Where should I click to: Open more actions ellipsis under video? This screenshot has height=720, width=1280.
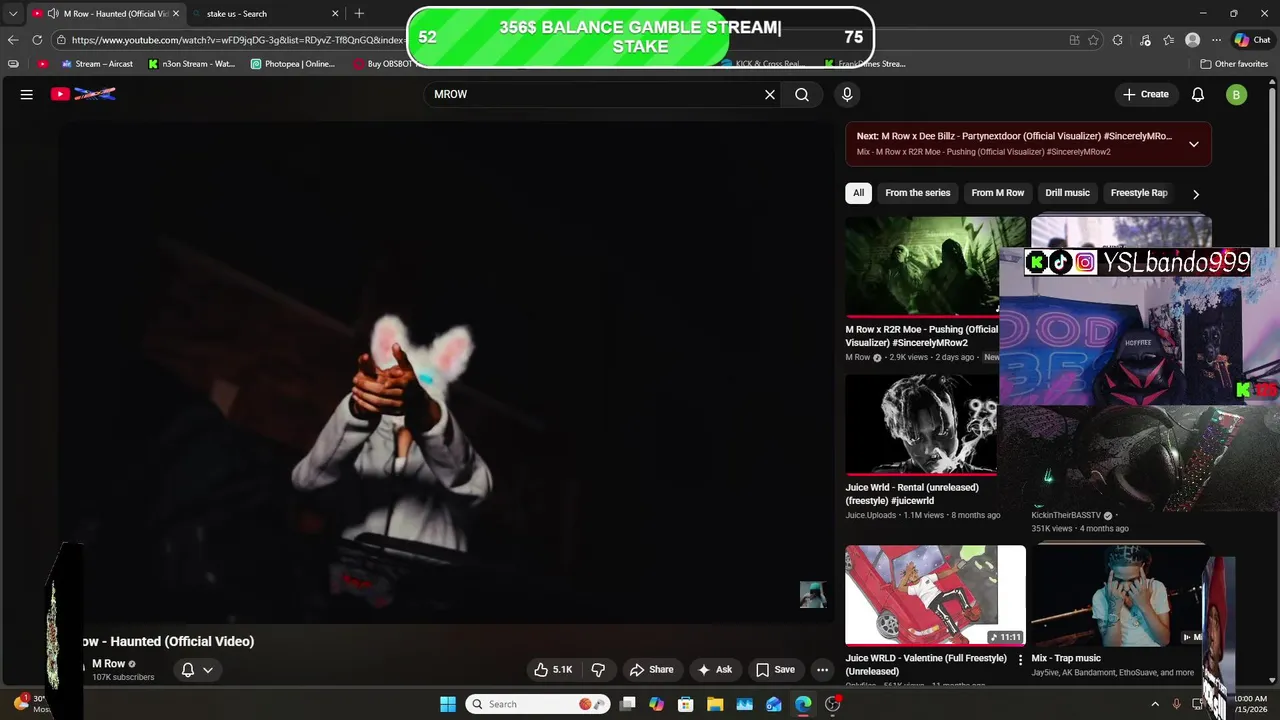tap(822, 670)
